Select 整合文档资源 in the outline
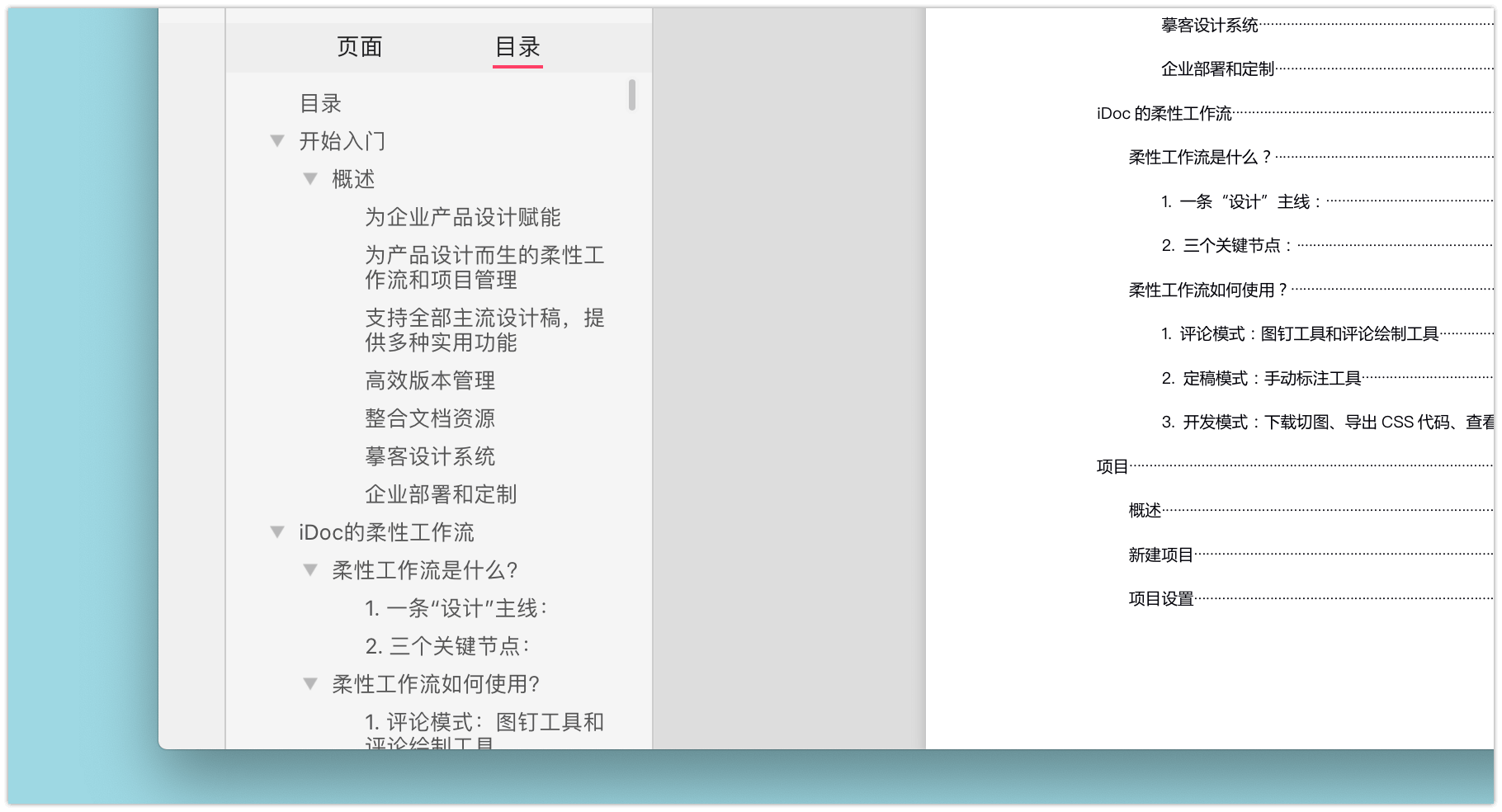The height and width of the screenshot is (812, 1502). (431, 418)
